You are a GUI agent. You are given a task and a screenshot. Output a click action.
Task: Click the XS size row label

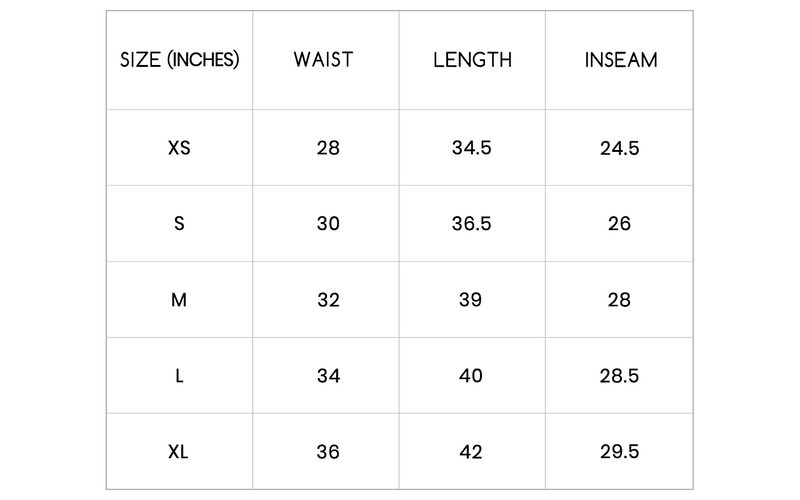pyautogui.click(x=179, y=148)
